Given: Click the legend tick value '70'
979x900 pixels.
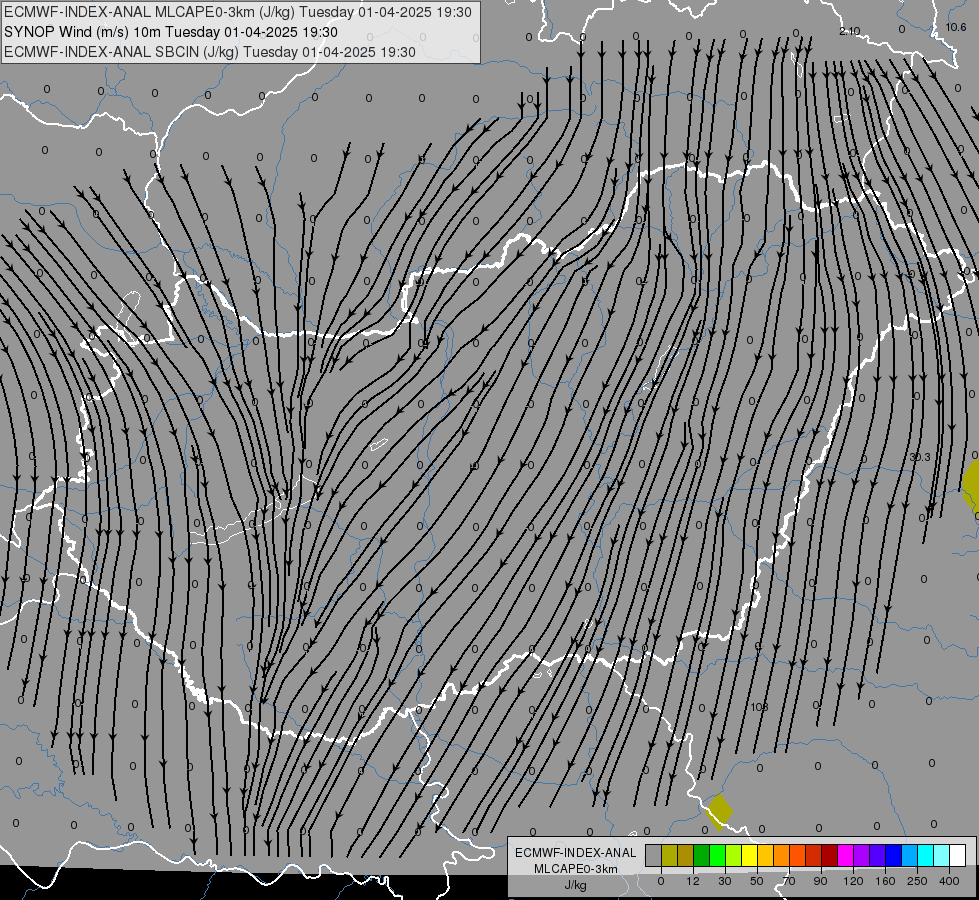Looking at the screenshot, I should 789,881.
